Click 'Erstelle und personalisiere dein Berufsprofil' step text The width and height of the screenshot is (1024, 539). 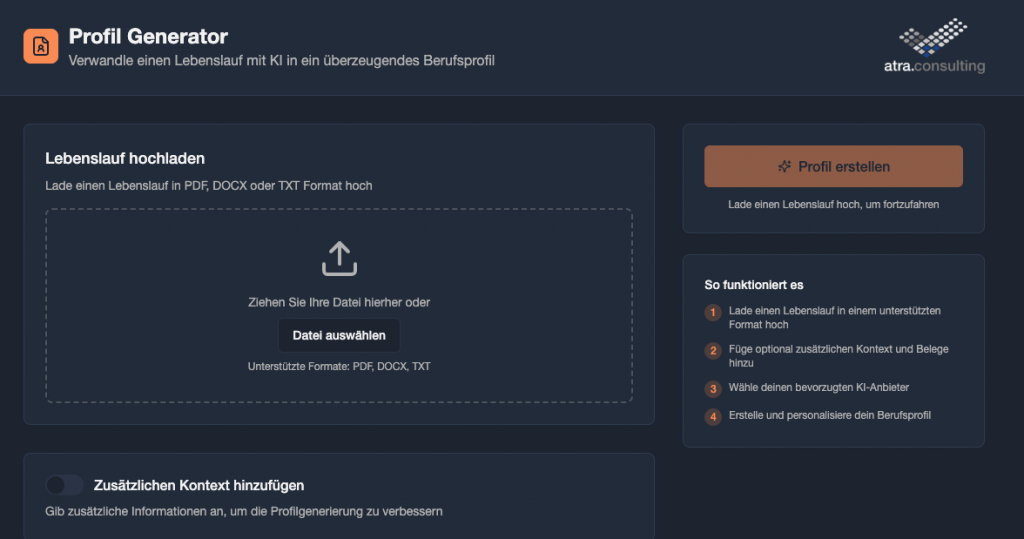click(x=830, y=415)
